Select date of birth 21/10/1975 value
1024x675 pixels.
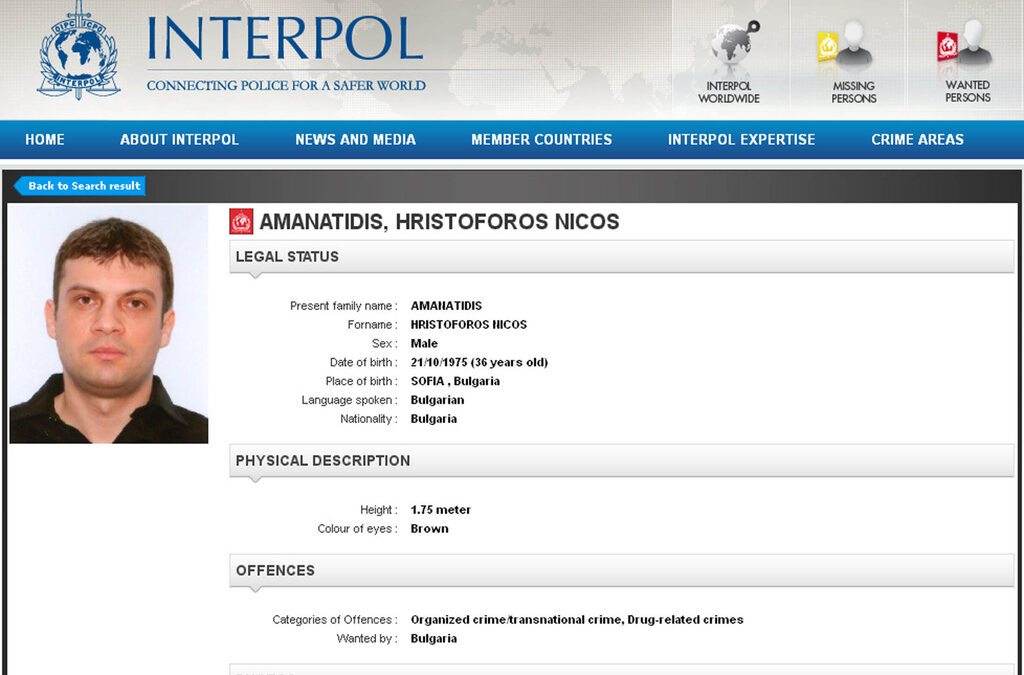pos(479,362)
